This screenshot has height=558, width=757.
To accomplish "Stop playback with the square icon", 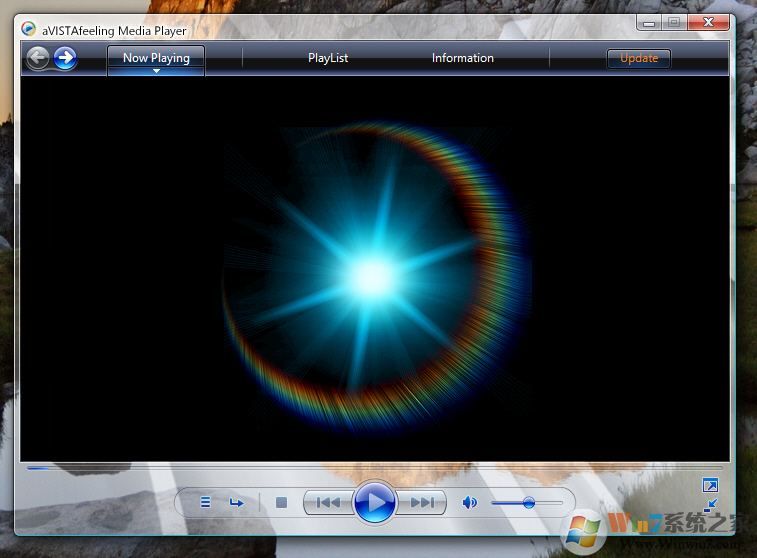I will [281, 503].
